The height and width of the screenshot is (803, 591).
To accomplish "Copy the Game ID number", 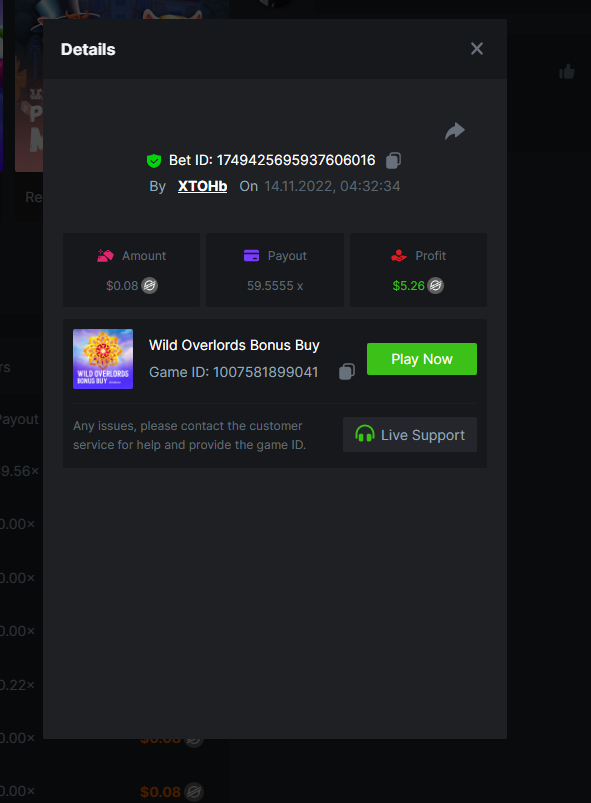I will point(347,371).
